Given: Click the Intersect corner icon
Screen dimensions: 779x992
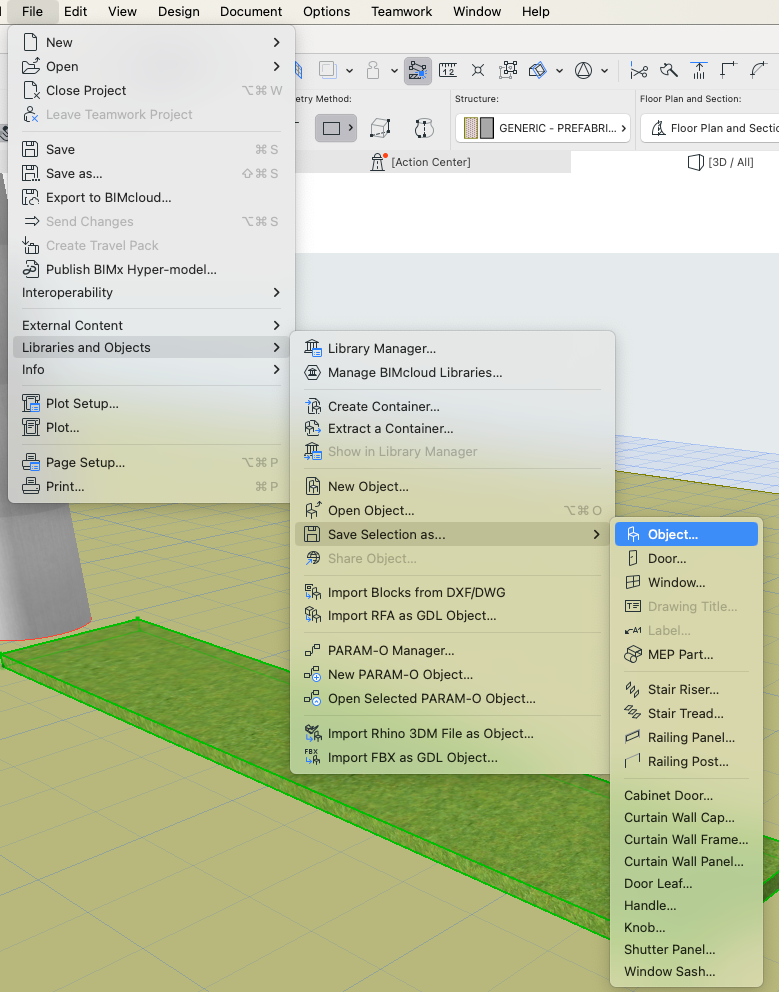Looking at the screenshot, I should (729, 70).
